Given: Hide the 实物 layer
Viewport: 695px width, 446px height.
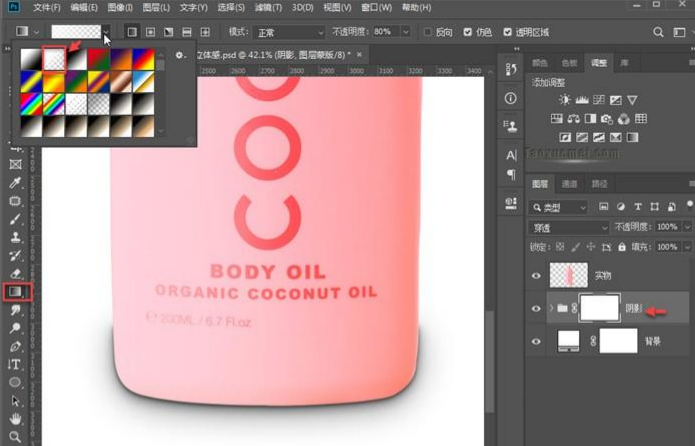Looking at the screenshot, I should pyautogui.click(x=536, y=276).
